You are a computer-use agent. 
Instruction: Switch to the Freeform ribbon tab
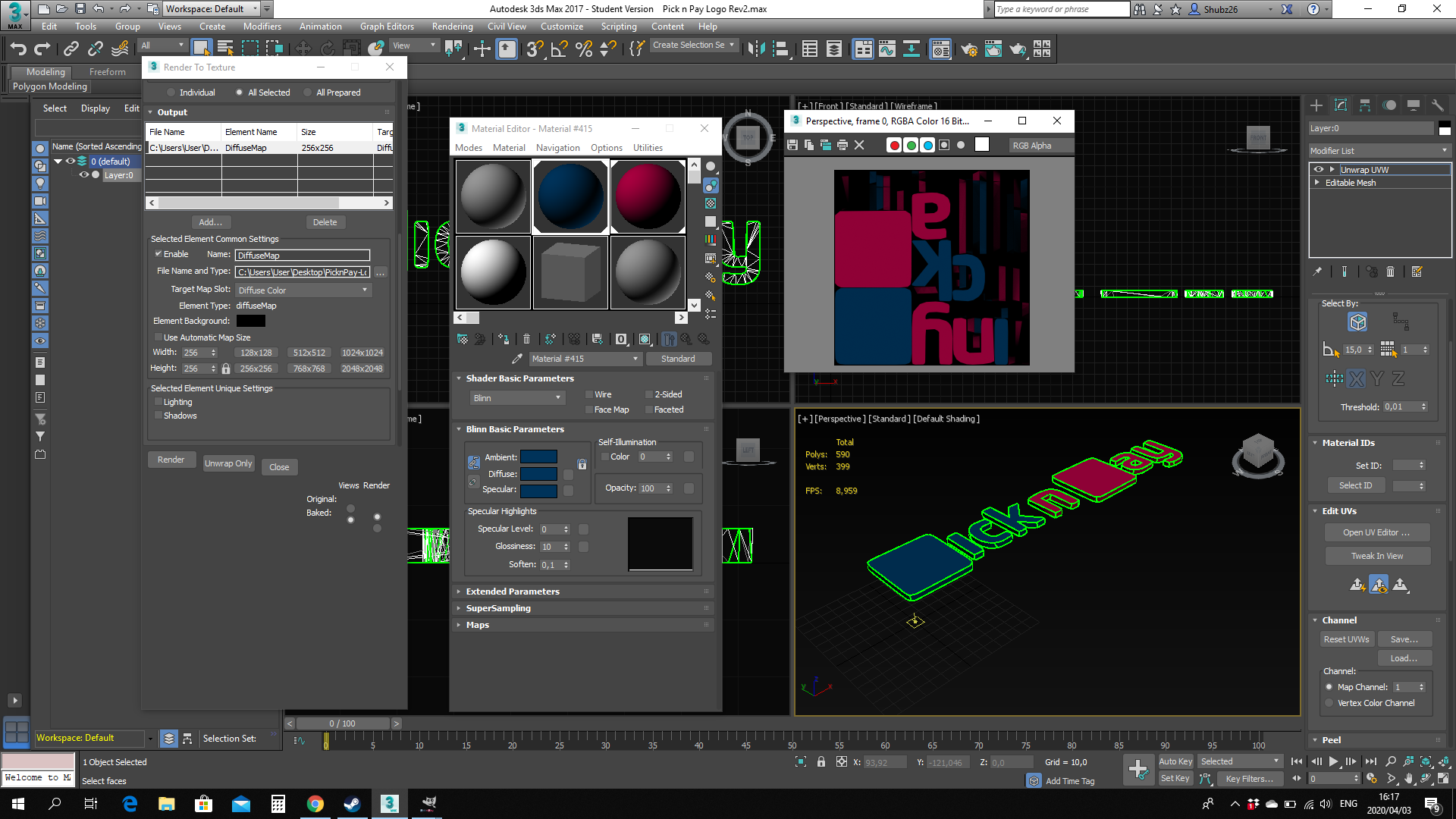pos(108,72)
